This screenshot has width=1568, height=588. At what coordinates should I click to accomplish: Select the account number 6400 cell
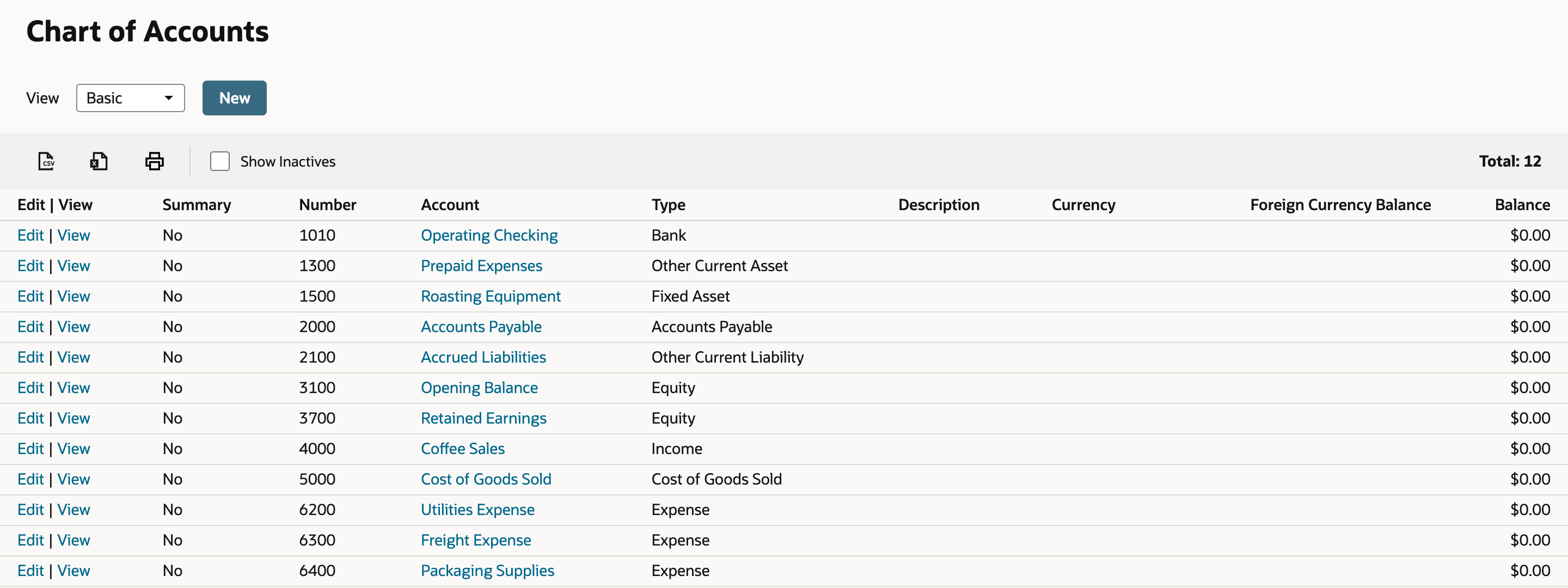pos(317,571)
